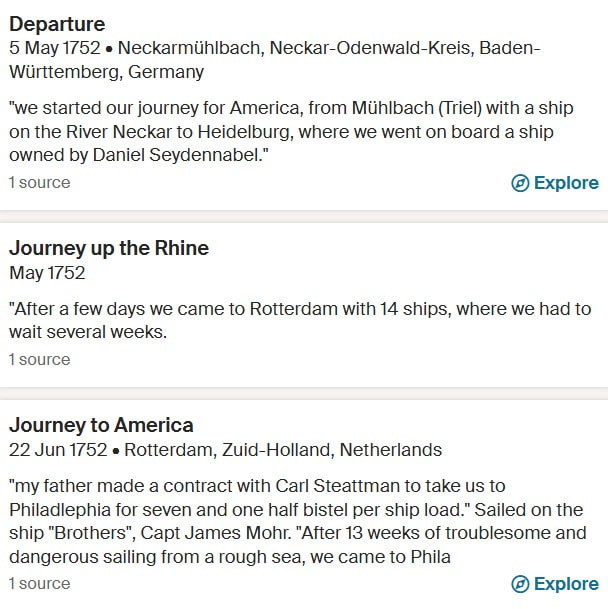Click the Carl Steattman contract description text

[298, 522]
